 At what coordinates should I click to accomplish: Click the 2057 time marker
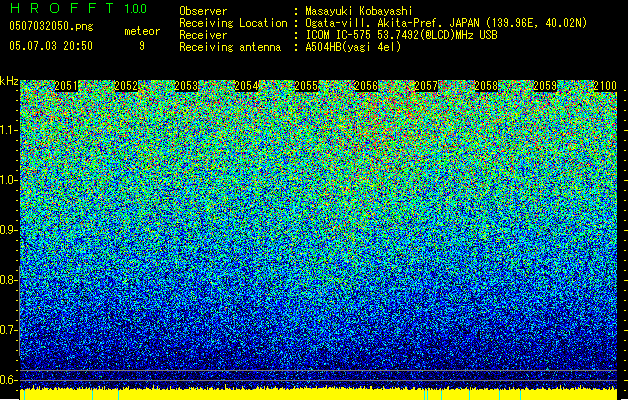426,86
